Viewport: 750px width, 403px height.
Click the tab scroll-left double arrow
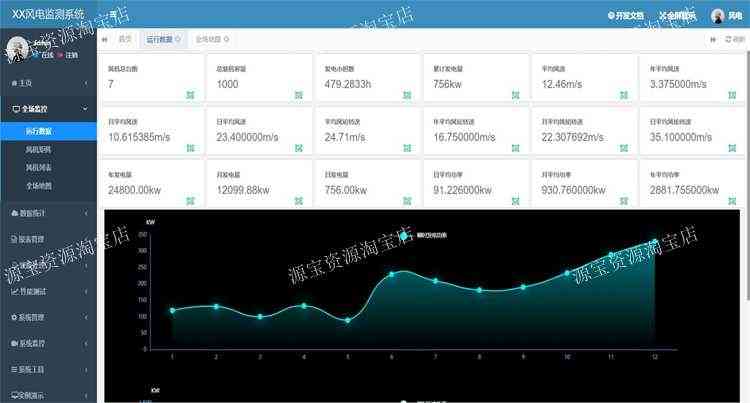tap(104, 39)
